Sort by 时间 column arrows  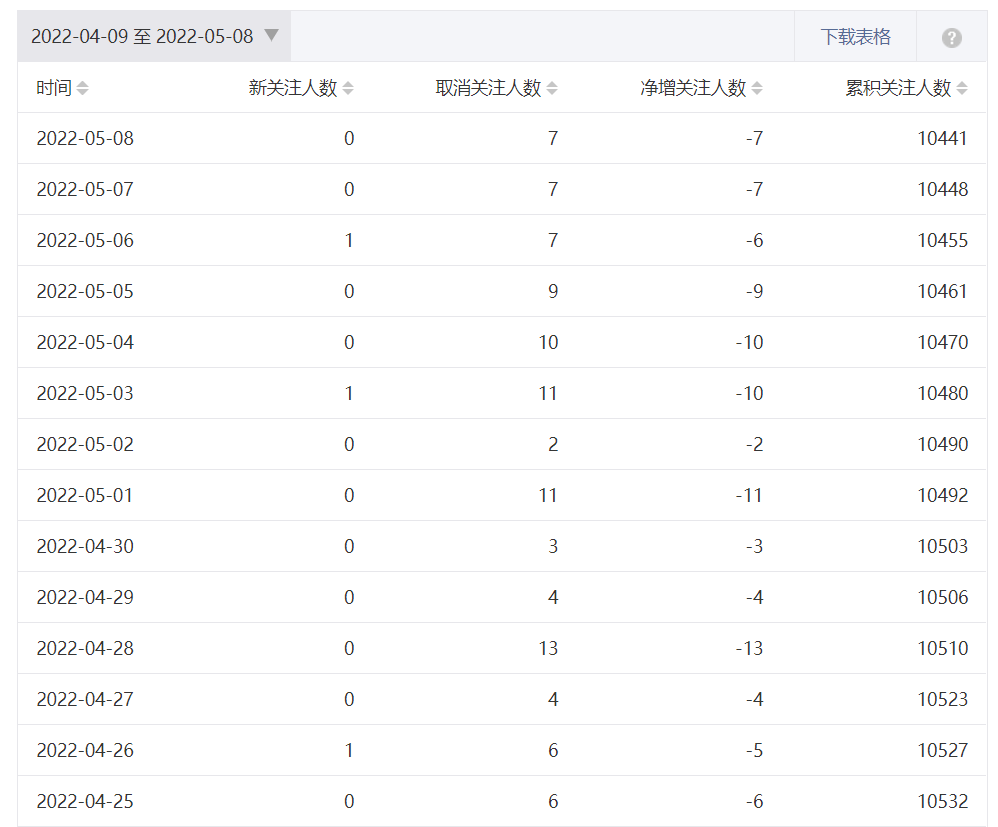[82, 88]
